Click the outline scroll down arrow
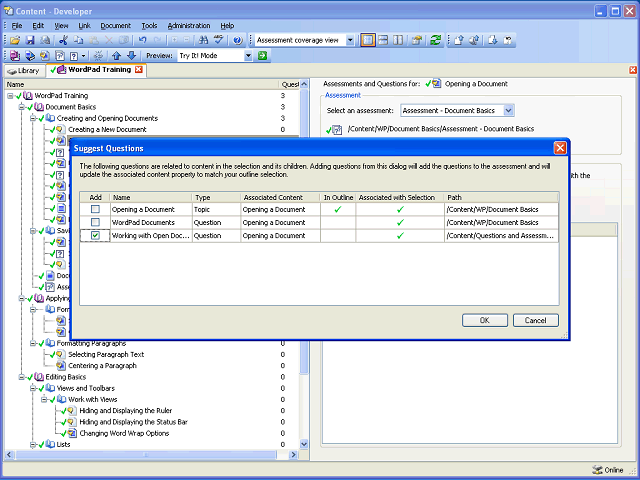Viewport: 640px width, 480px height. (304, 444)
